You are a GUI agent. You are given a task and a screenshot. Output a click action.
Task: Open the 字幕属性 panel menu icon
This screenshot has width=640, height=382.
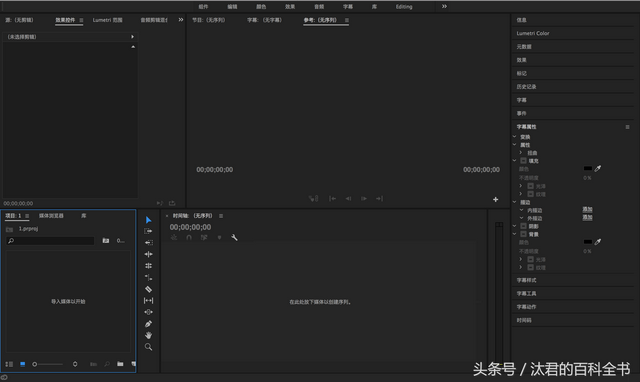(x=627, y=127)
